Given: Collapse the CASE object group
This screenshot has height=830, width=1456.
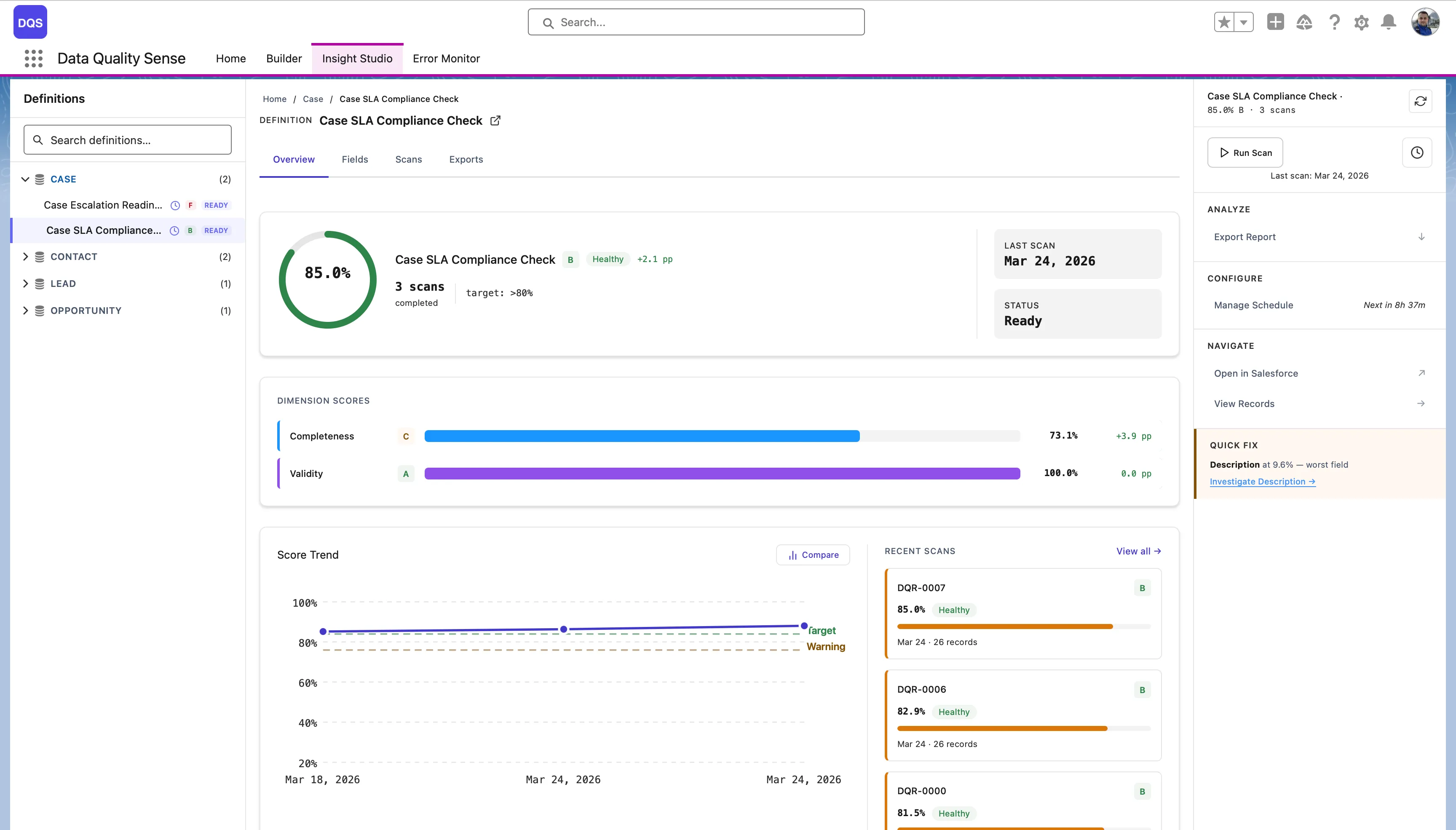Looking at the screenshot, I should tap(25, 178).
